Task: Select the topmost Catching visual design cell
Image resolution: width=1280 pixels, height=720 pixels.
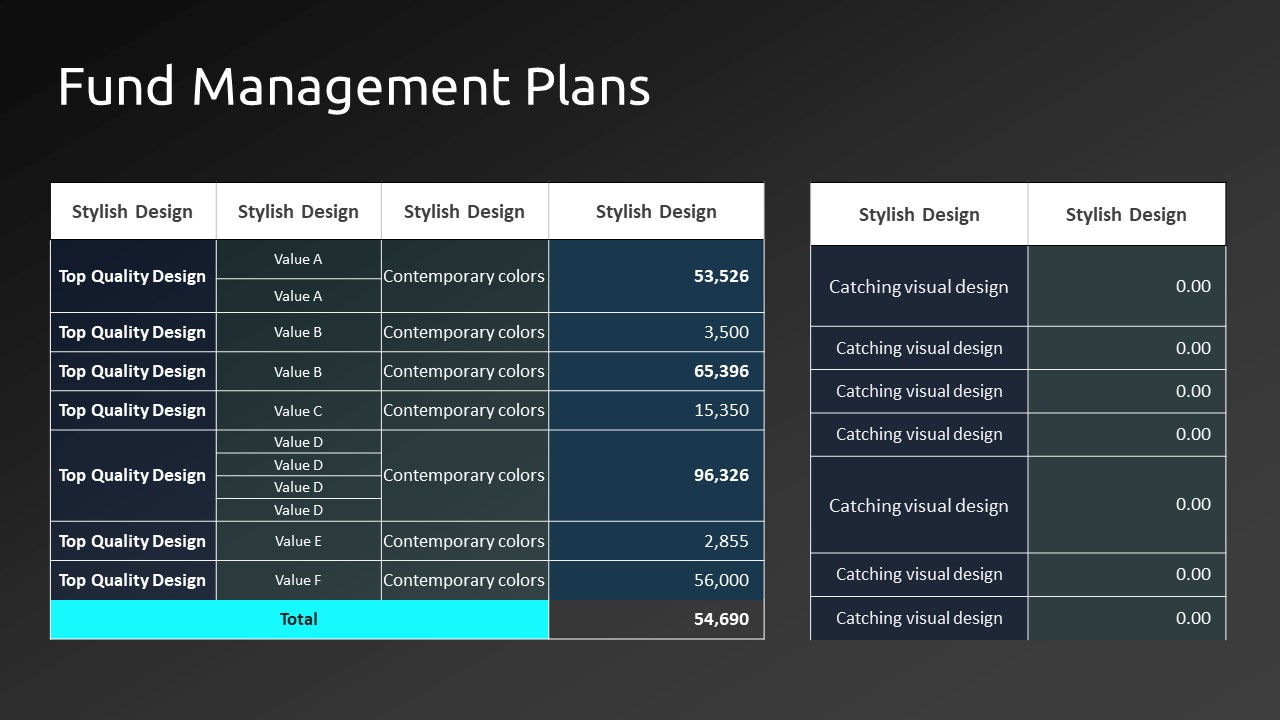Action: [918, 287]
